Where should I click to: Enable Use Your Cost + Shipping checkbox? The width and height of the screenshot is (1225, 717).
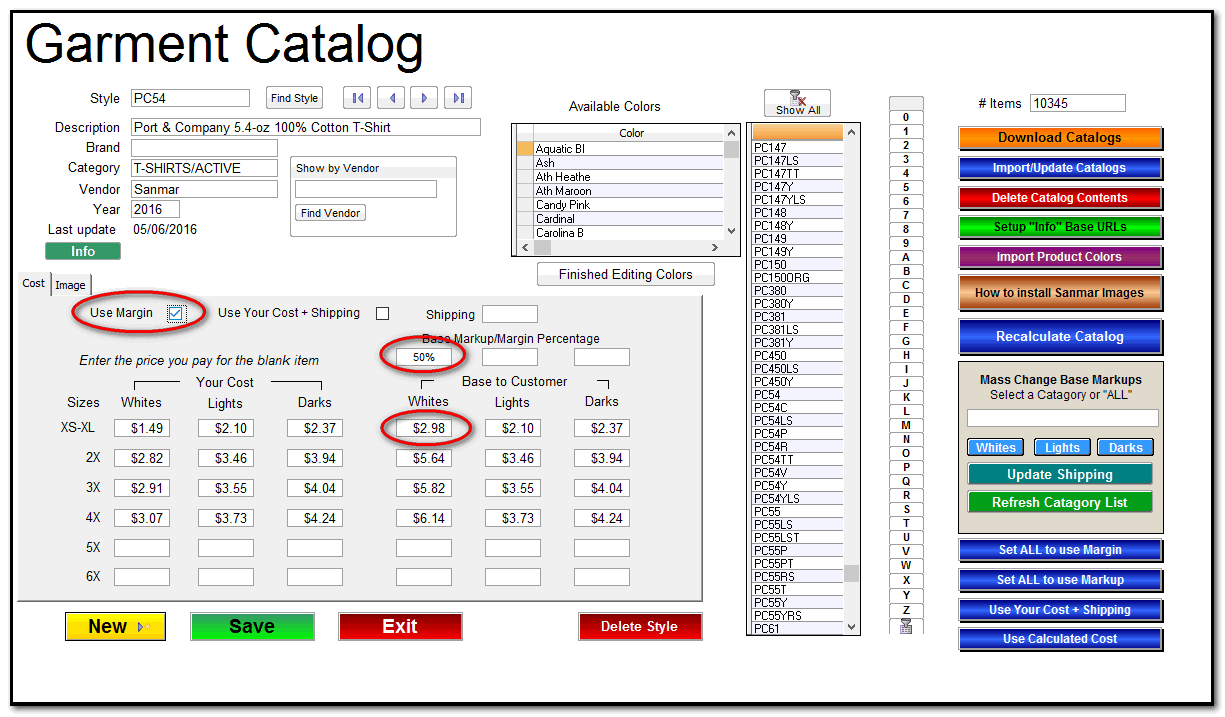(x=382, y=314)
